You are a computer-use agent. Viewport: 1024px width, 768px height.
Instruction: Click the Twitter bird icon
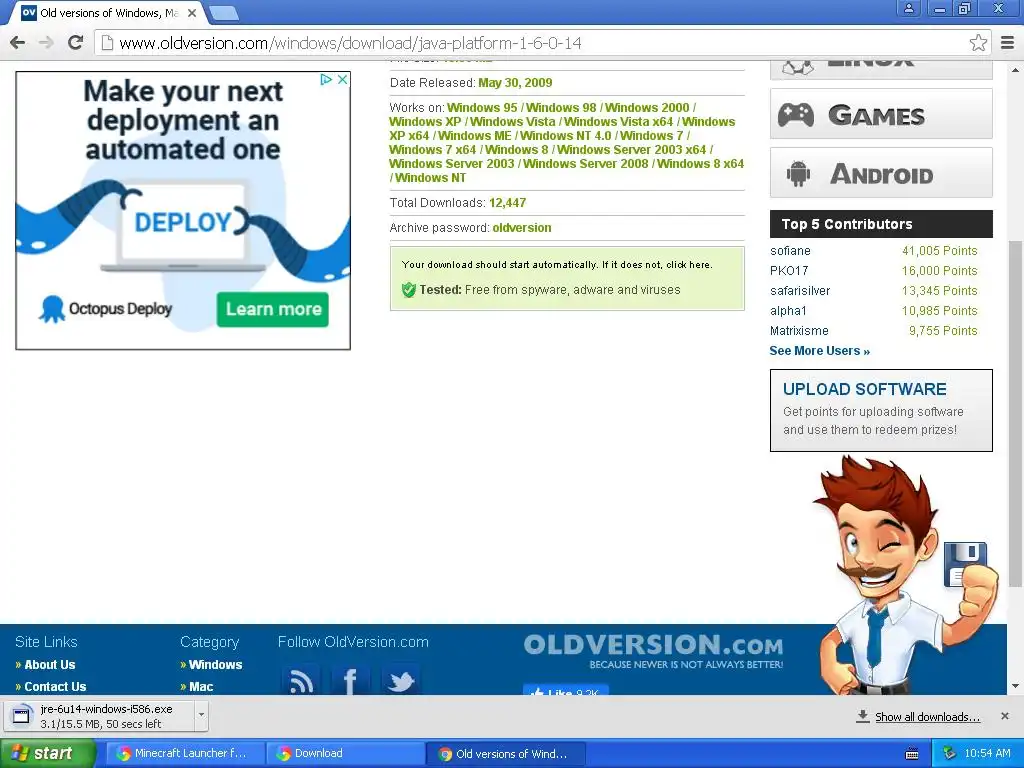[x=400, y=680]
